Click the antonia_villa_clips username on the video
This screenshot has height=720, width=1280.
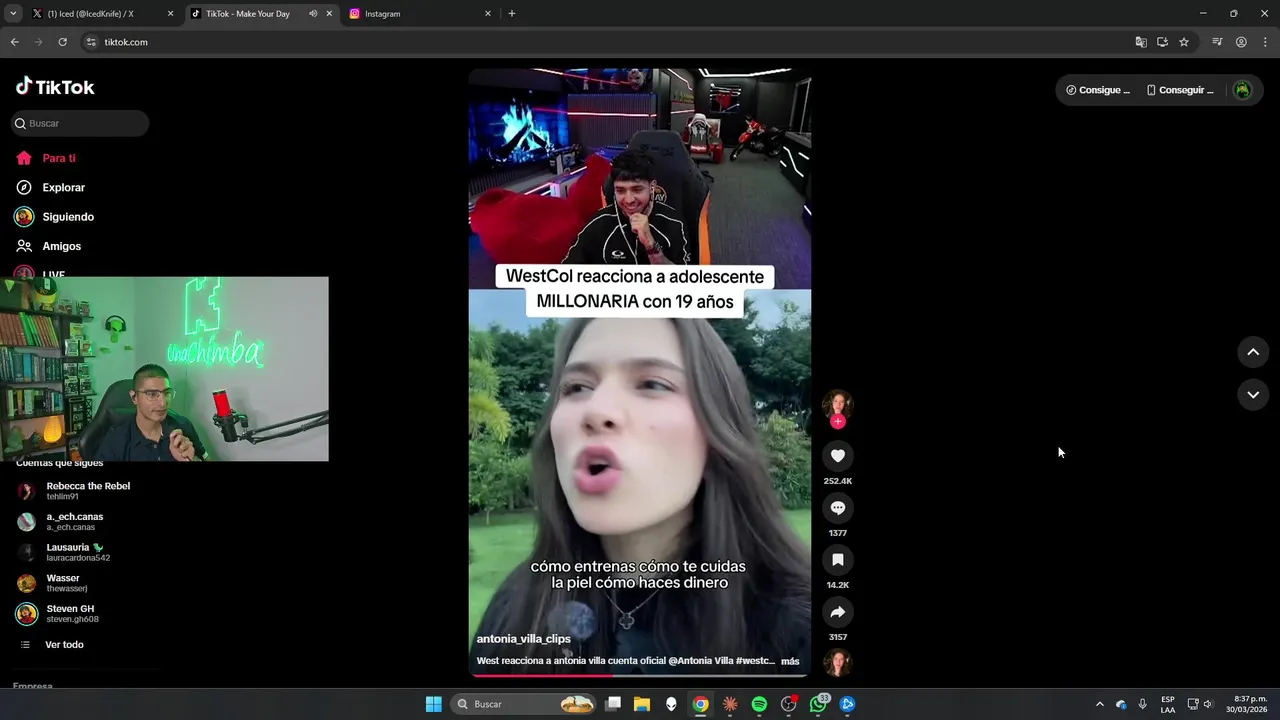523,639
